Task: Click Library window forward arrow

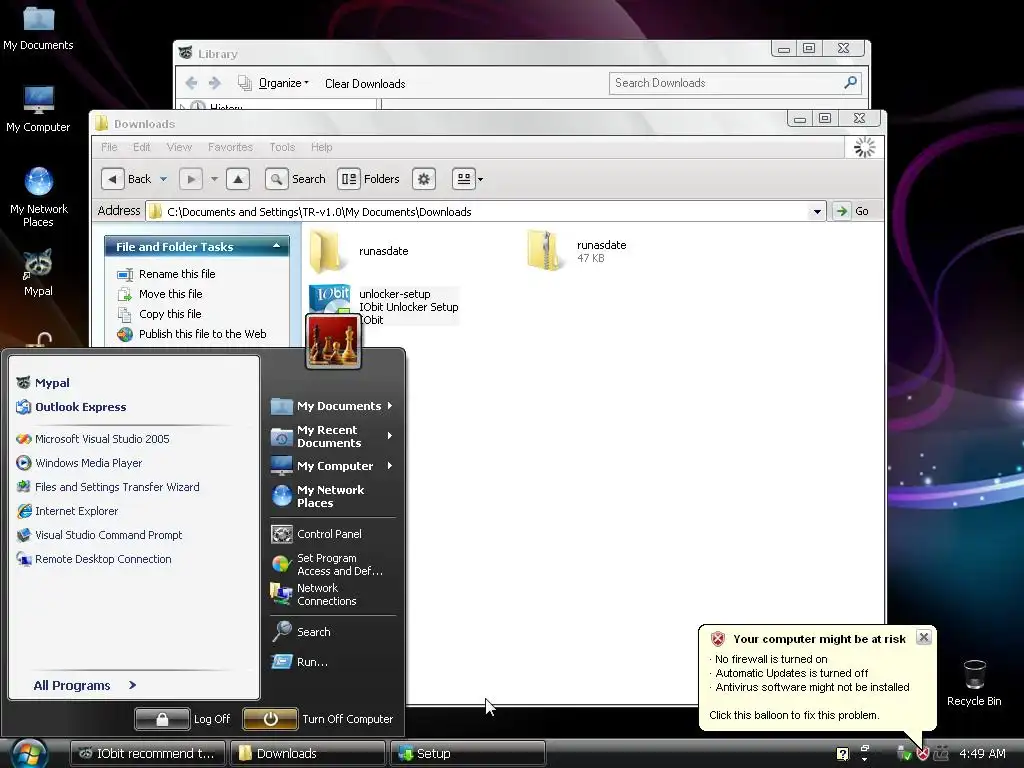Action: point(214,83)
